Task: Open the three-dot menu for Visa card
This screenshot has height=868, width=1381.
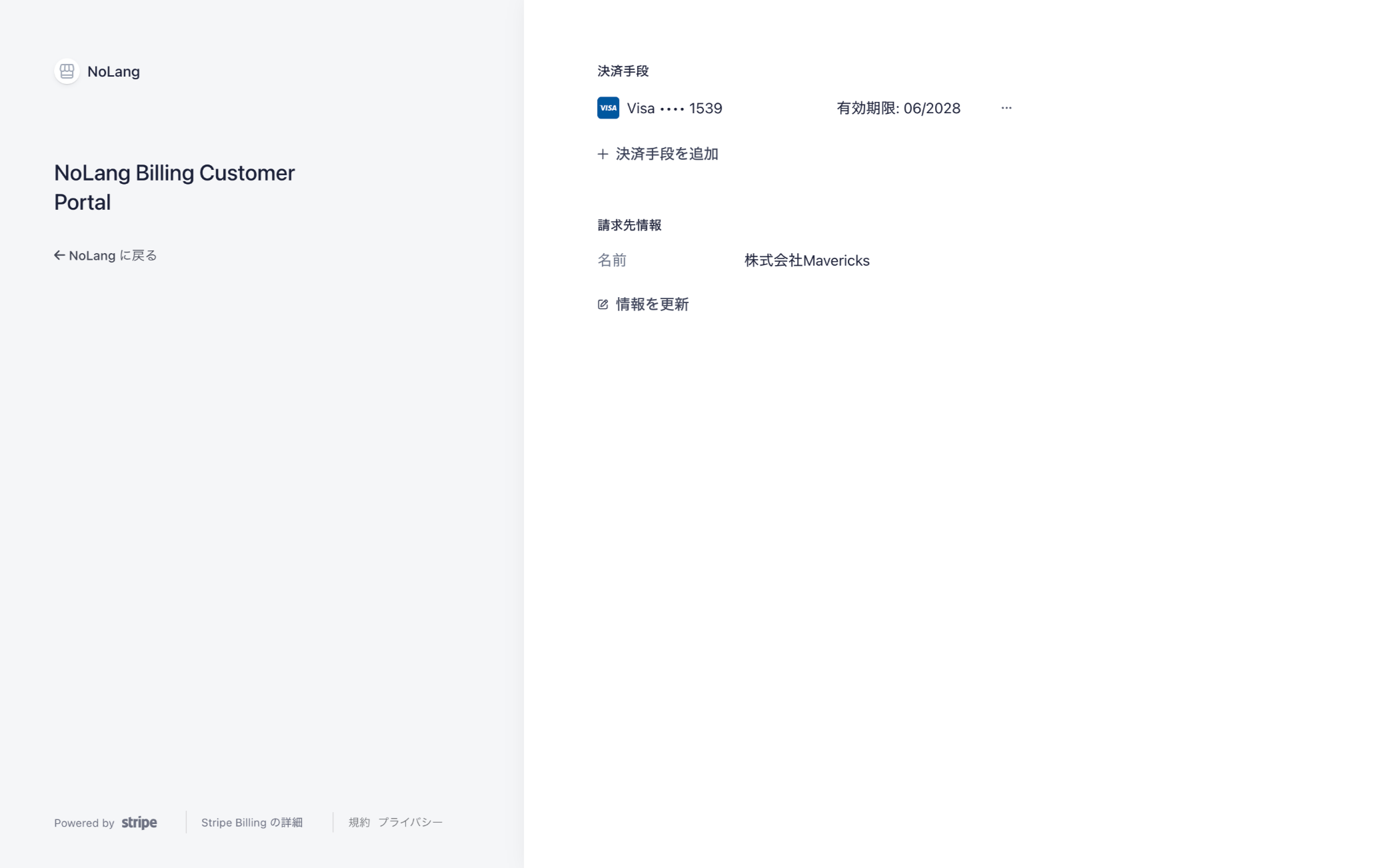Action: (1006, 108)
